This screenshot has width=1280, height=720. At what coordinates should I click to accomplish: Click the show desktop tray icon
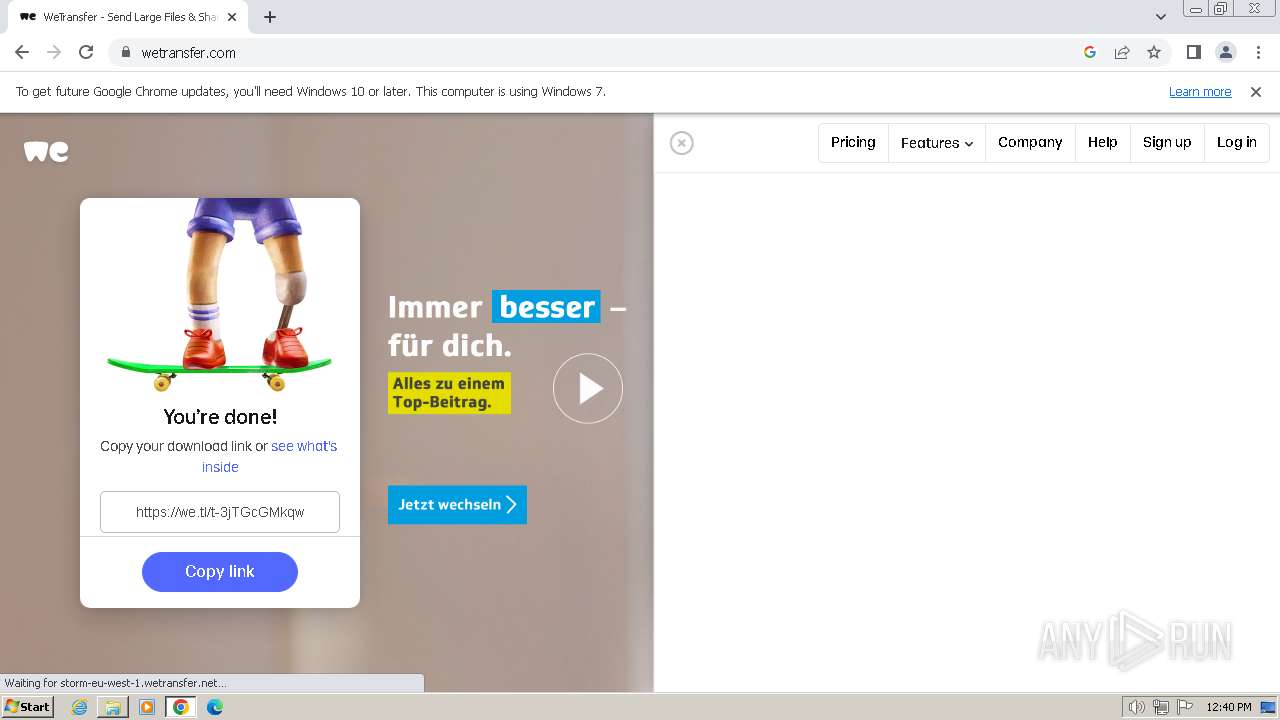(1268, 707)
